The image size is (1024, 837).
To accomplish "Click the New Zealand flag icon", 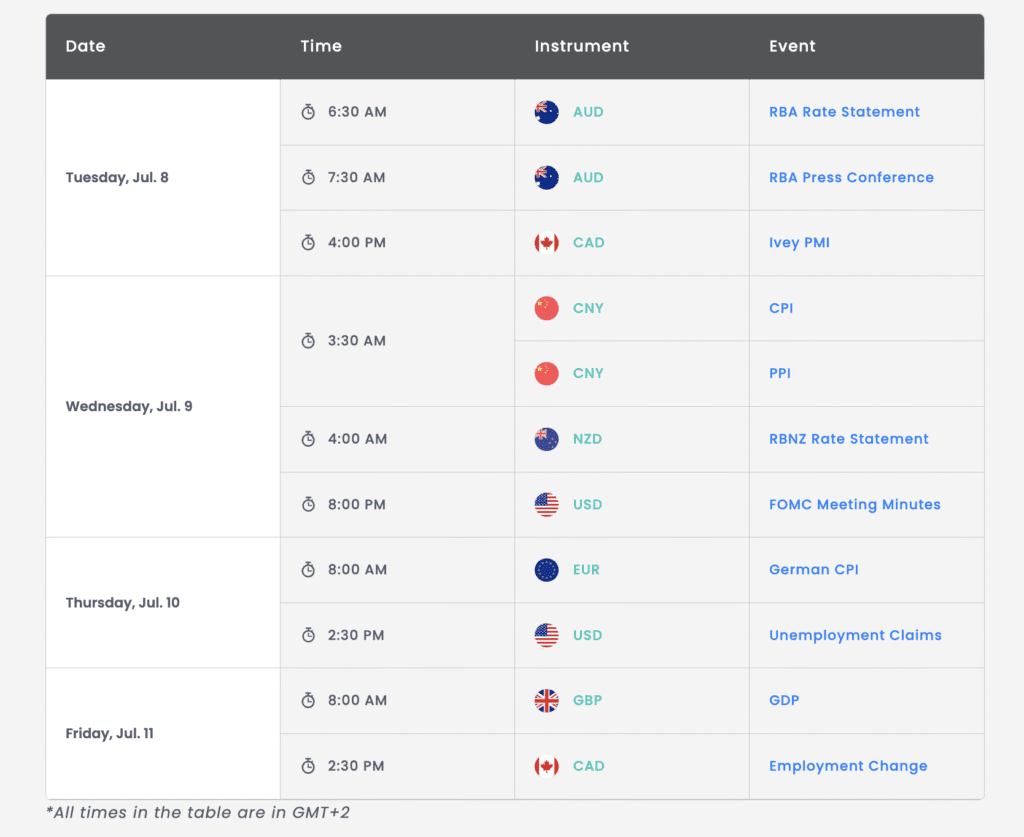I will tap(546, 439).
